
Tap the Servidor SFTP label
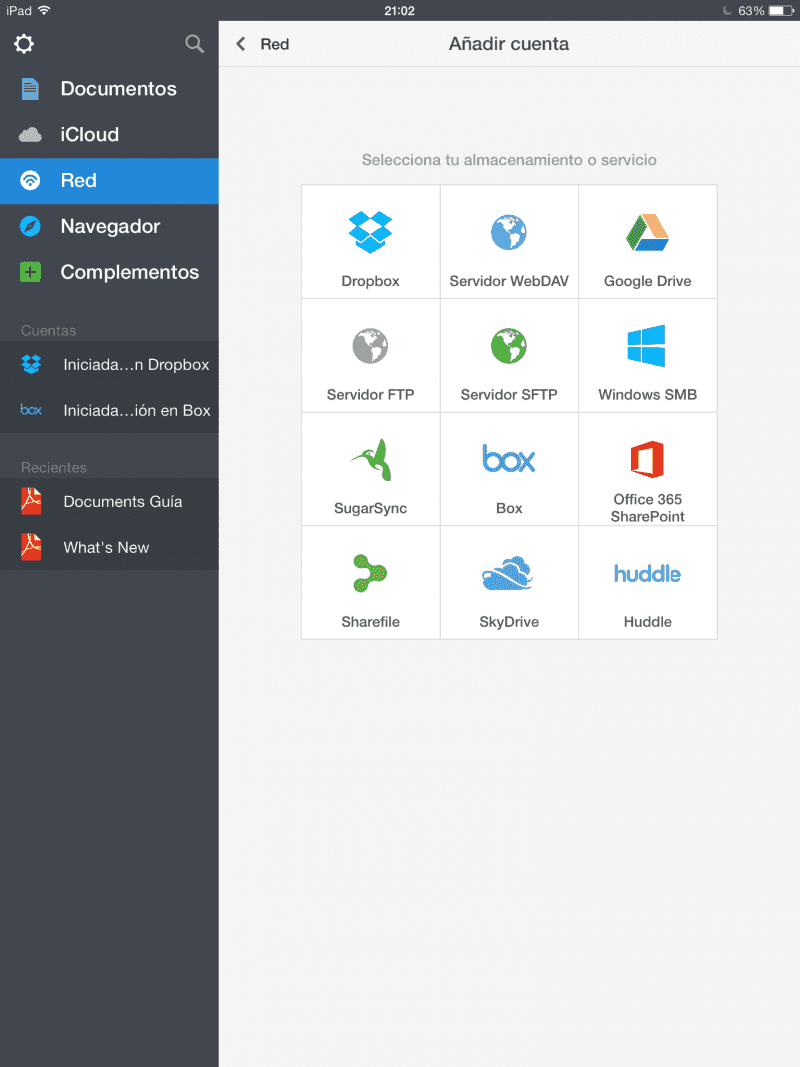(509, 395)
